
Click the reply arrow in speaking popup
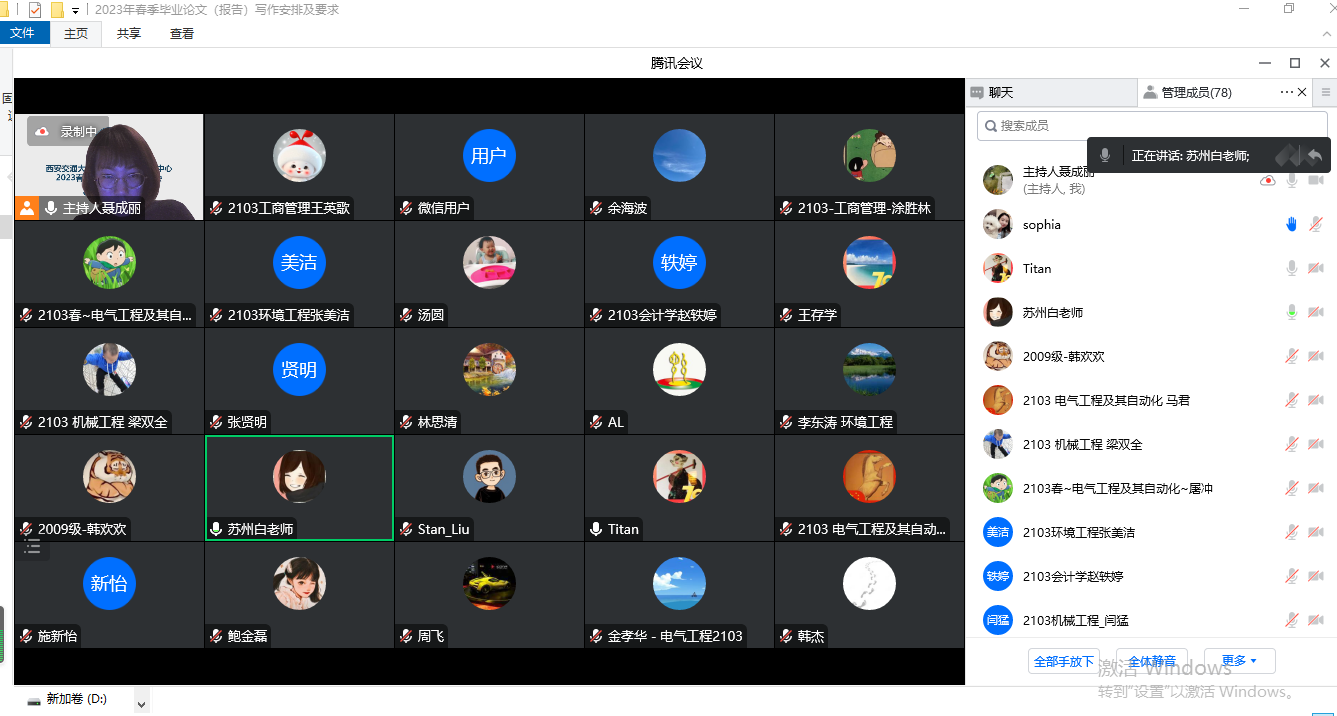1314,156
